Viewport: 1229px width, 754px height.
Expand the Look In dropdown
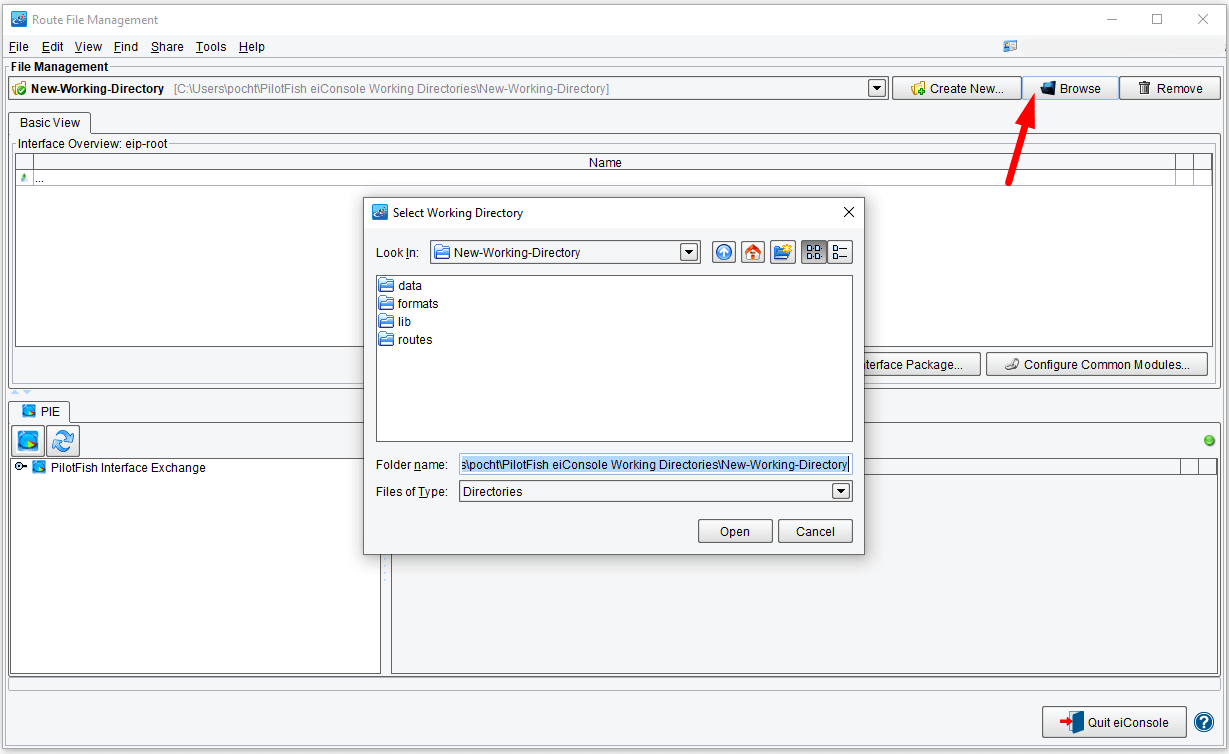click(x=689, y=252)
